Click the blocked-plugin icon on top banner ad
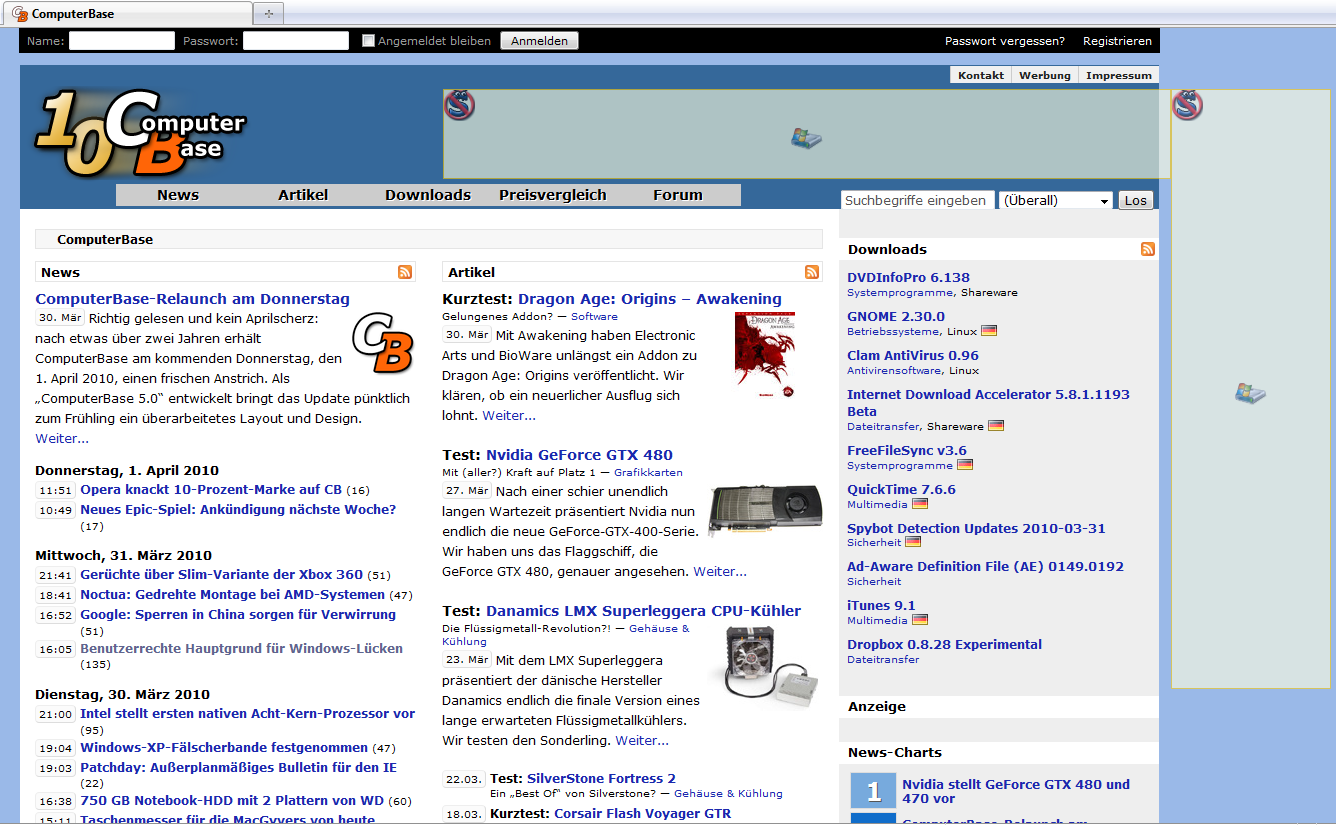Viewport: 1336px width, 825px height. click(x=459, y=105)
